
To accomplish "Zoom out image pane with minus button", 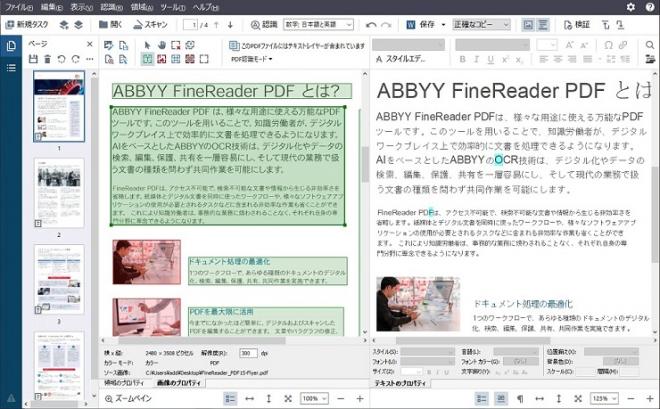I will pyautogui.click(x=341, y=398).
